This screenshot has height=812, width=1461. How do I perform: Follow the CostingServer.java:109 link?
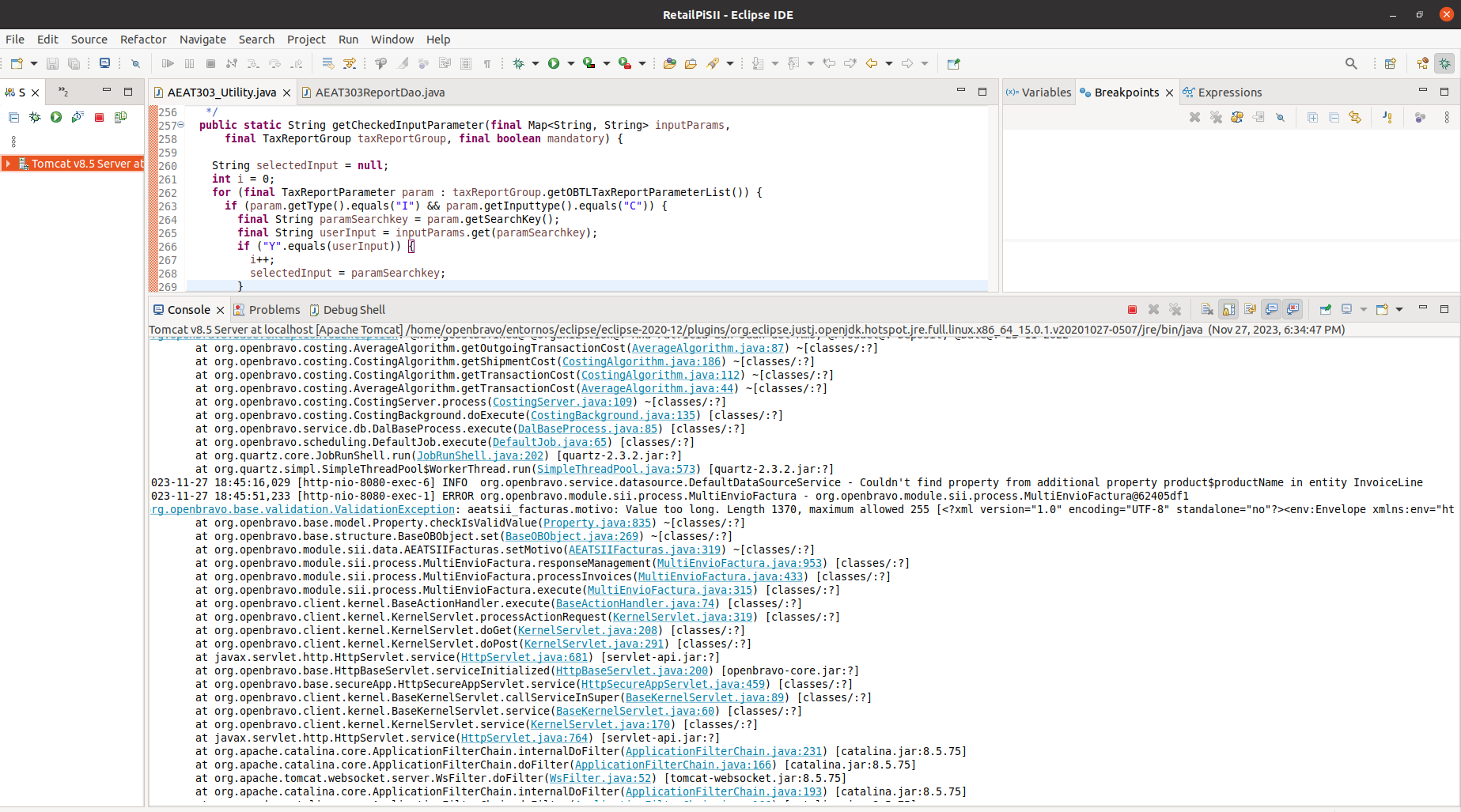click(562, 402)
